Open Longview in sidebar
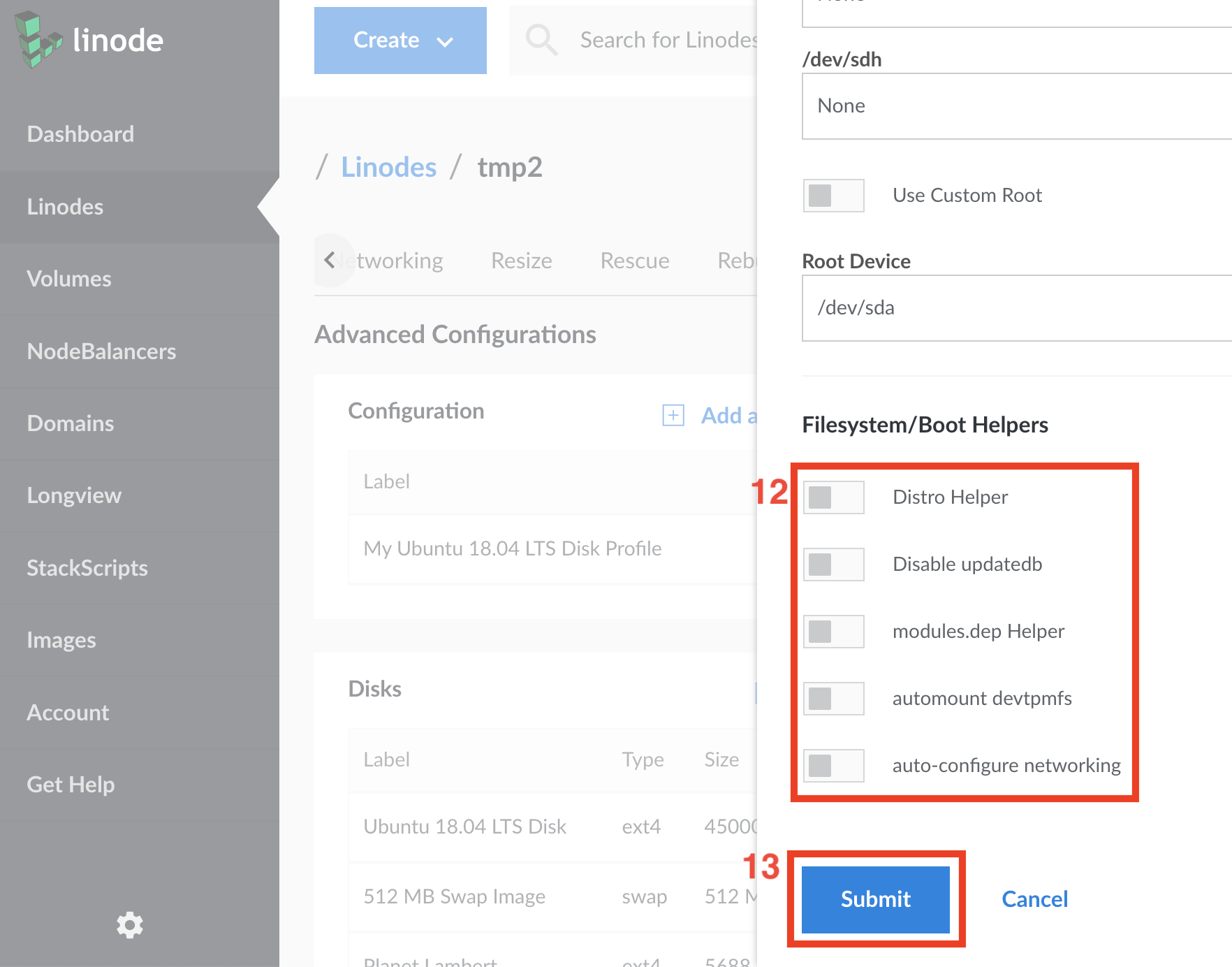Screen dimensions: 1232x967 tap(140, 495)
